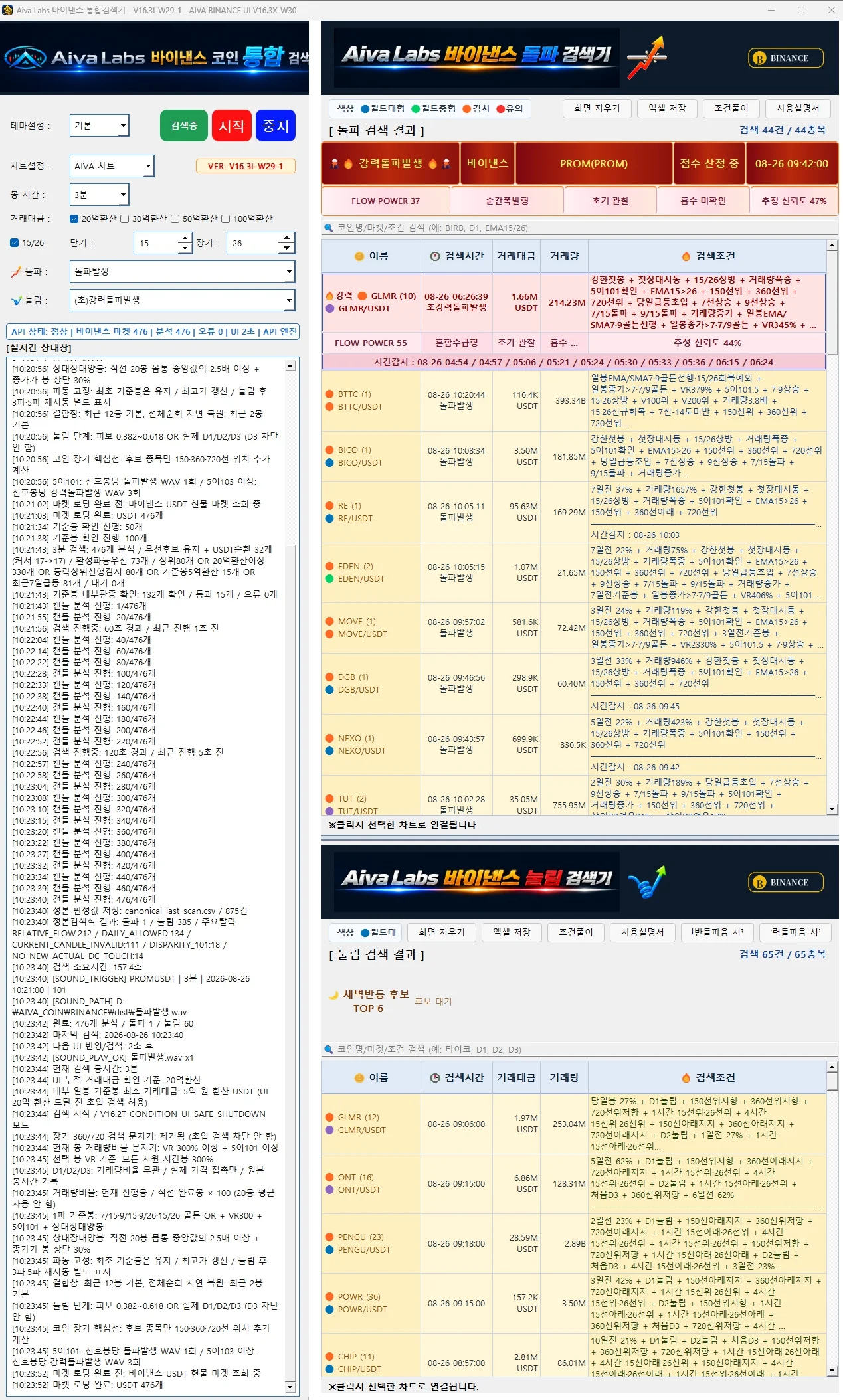The width and height of the screenshot is (843, 1400).
Task: Open the 차트설정 AIVA 차트 dropdown
Action: click(112, 166)
